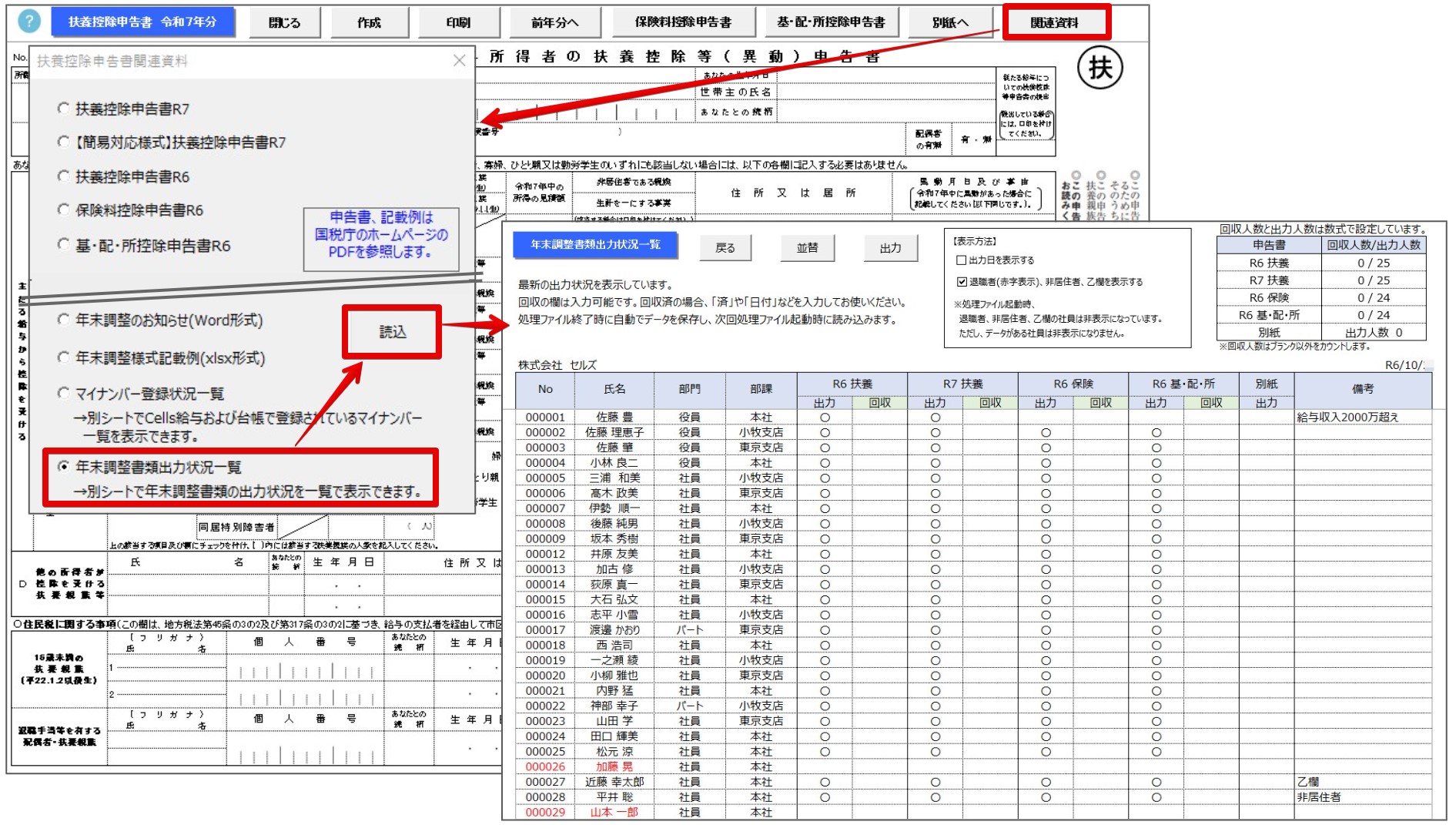Click 戻る to go back
The image size is (1456, 825).
coord(725,247)
